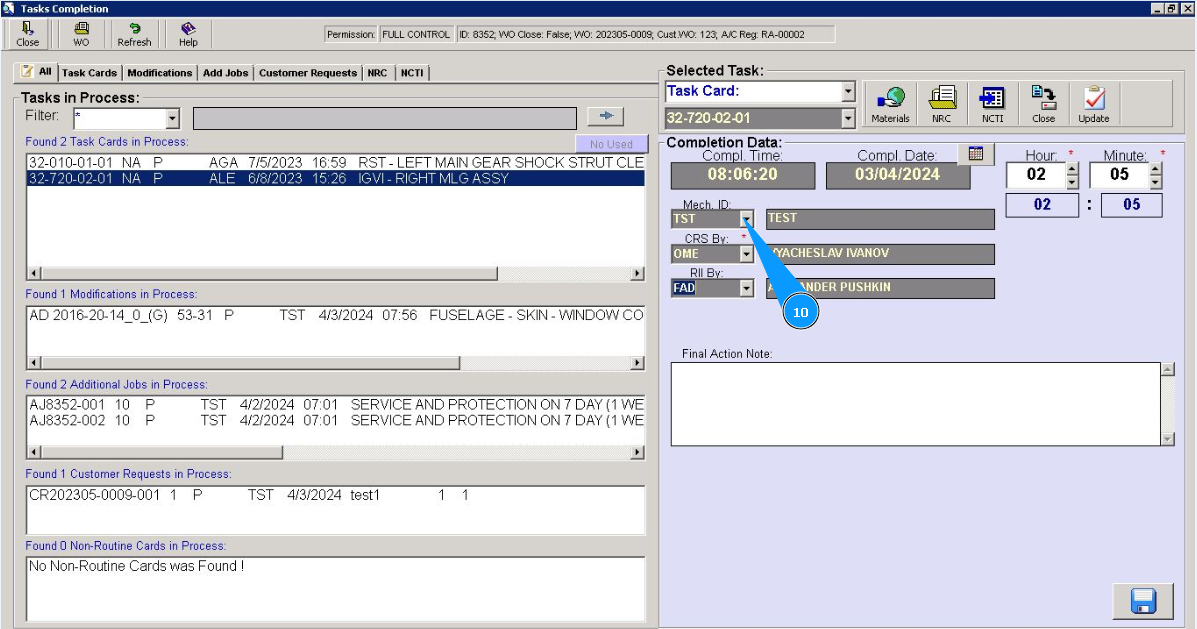Click the Hour input field

click(1036, 175)
